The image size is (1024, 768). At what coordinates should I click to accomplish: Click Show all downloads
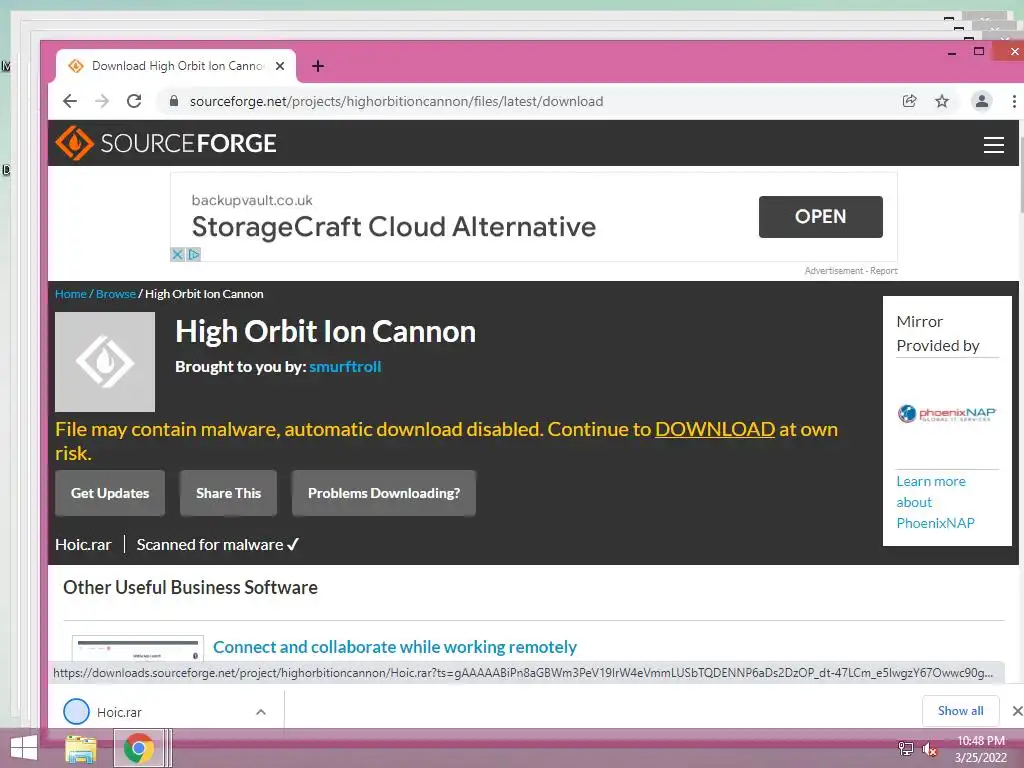[961, 711]
